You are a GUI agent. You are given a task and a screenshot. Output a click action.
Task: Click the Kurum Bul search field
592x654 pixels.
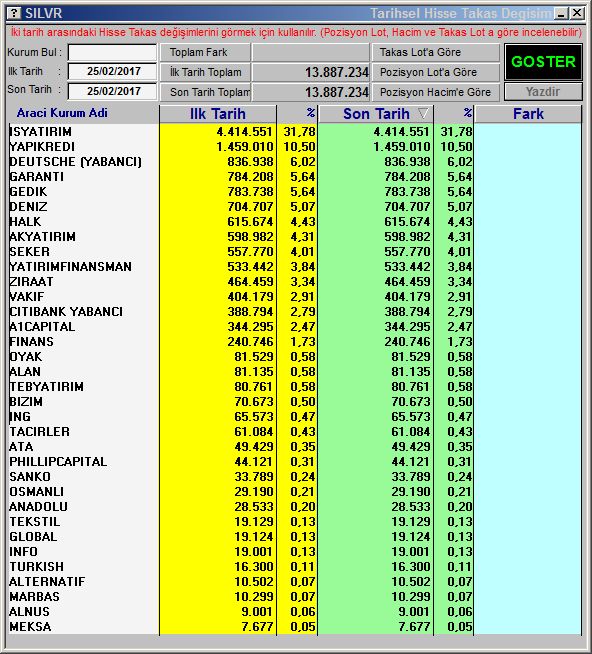point(112,53)
